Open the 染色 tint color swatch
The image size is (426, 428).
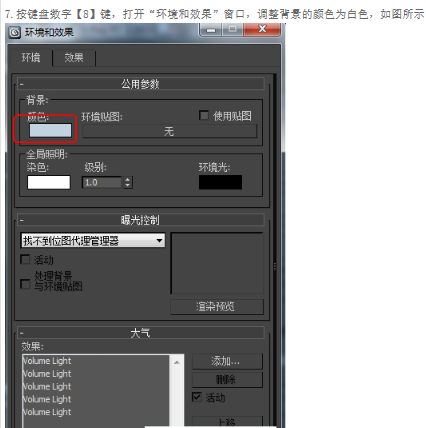point(49,182)
